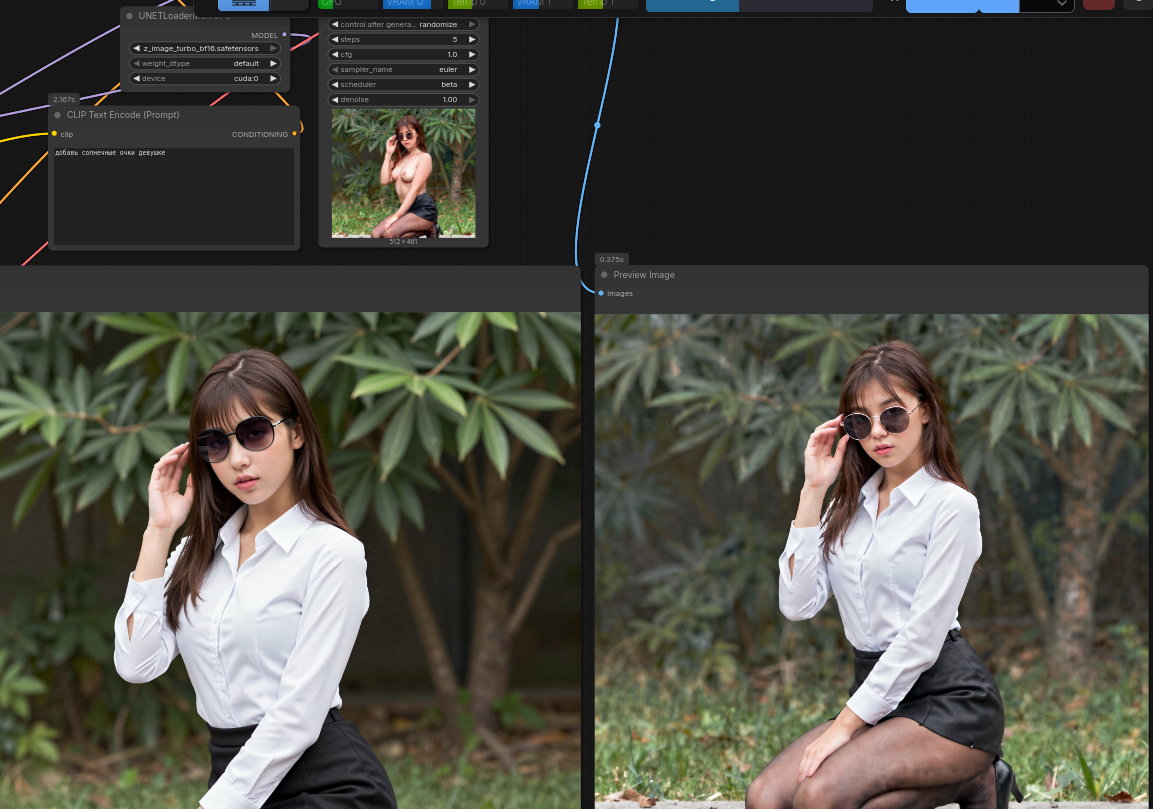Open the large left preview image

pyautogui.click(x=290, y=560)
